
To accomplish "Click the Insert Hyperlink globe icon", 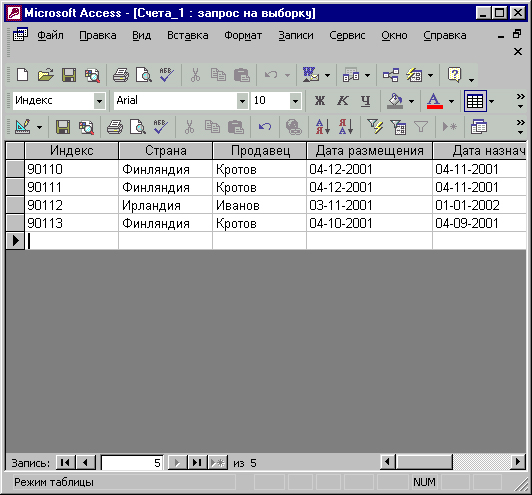I will [x=293, y=127].
